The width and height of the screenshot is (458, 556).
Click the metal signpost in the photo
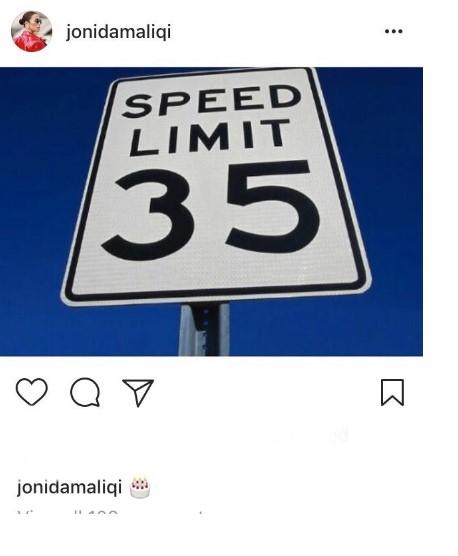[204, 329]
